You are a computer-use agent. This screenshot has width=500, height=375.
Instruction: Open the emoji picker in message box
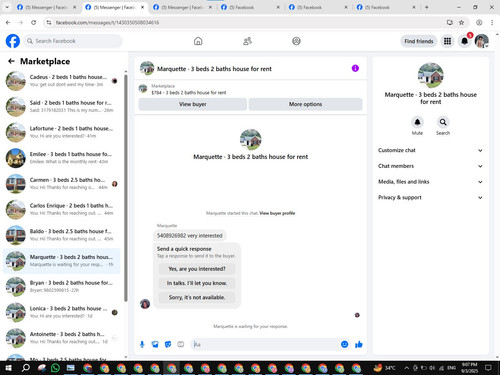pyautogui.click(x=345, y=344)
